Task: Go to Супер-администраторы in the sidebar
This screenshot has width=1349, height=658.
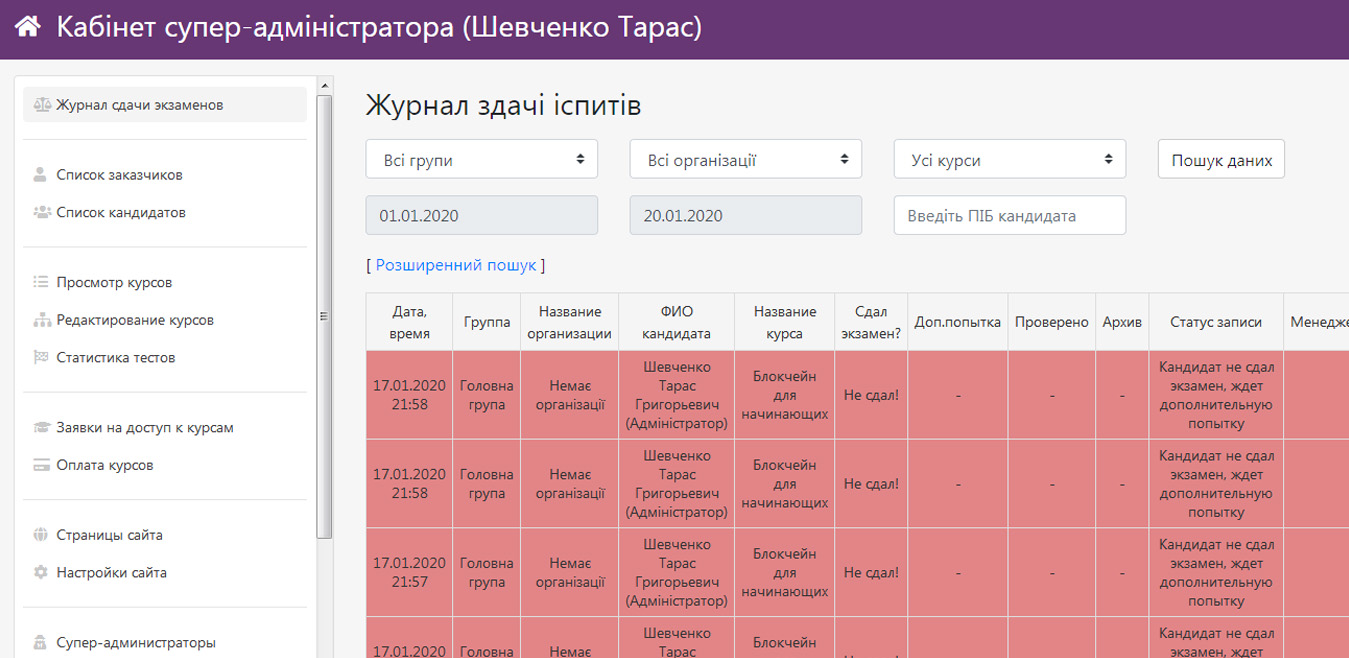Action: coord(135,643)
